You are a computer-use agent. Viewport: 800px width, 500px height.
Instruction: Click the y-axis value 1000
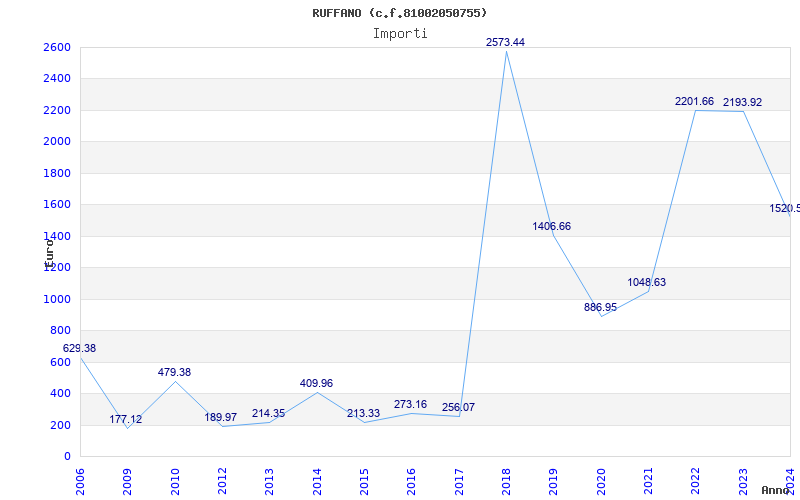(x=57, y=299)
